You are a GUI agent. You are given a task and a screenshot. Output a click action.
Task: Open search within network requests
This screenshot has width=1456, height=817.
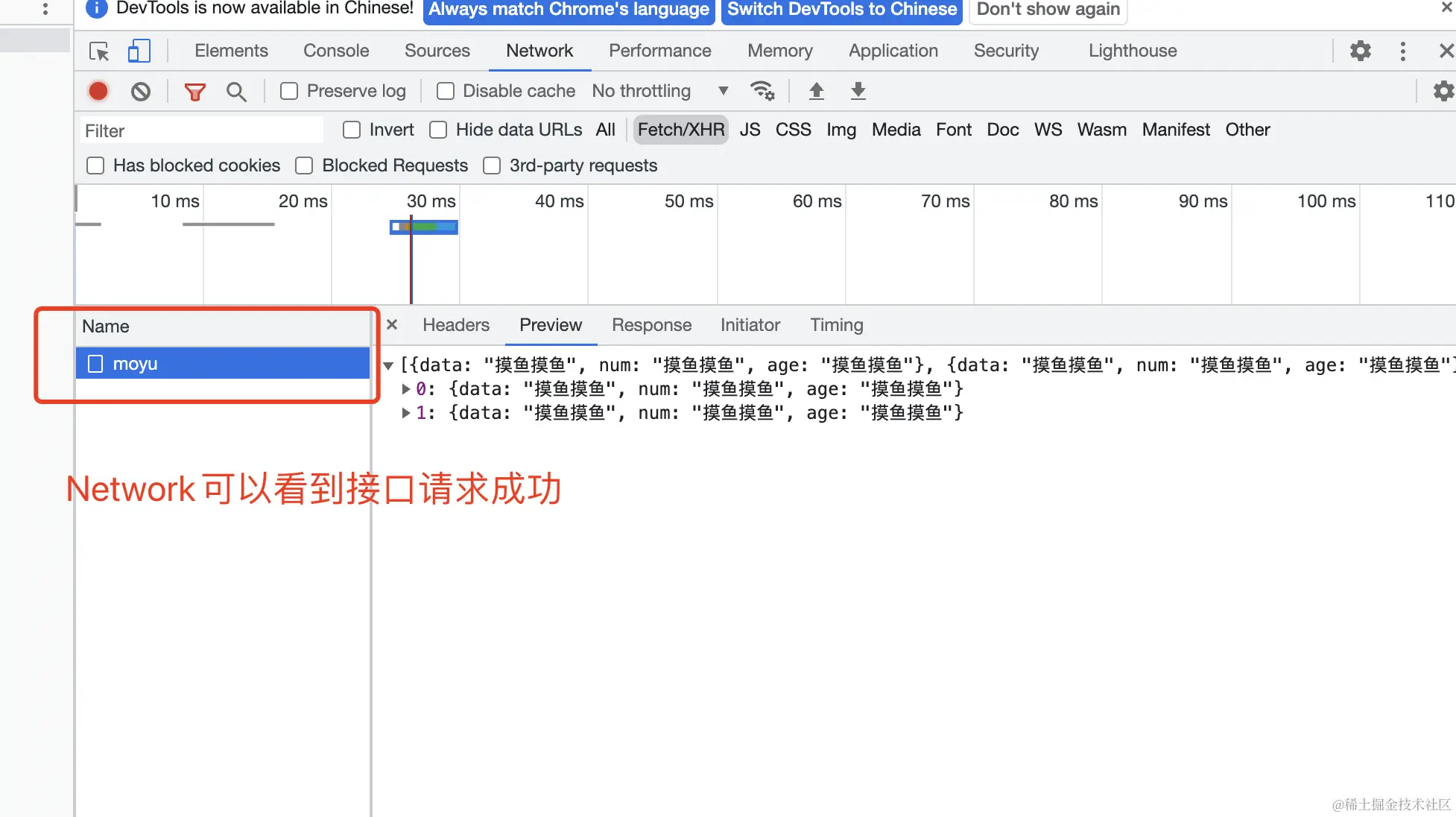coord(236,91)
